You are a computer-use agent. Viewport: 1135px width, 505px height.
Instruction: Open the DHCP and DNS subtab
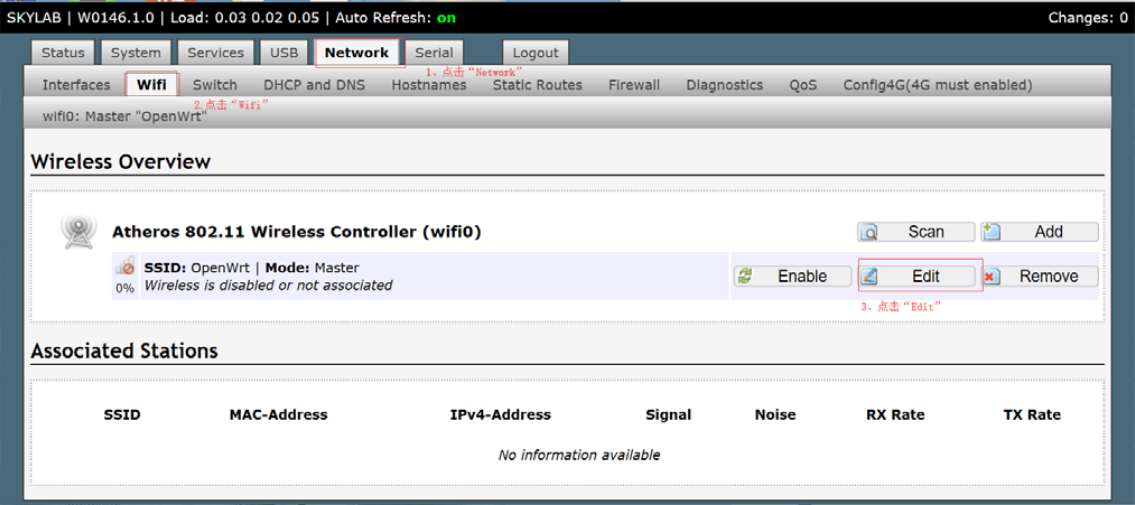(x=314, y=85)
